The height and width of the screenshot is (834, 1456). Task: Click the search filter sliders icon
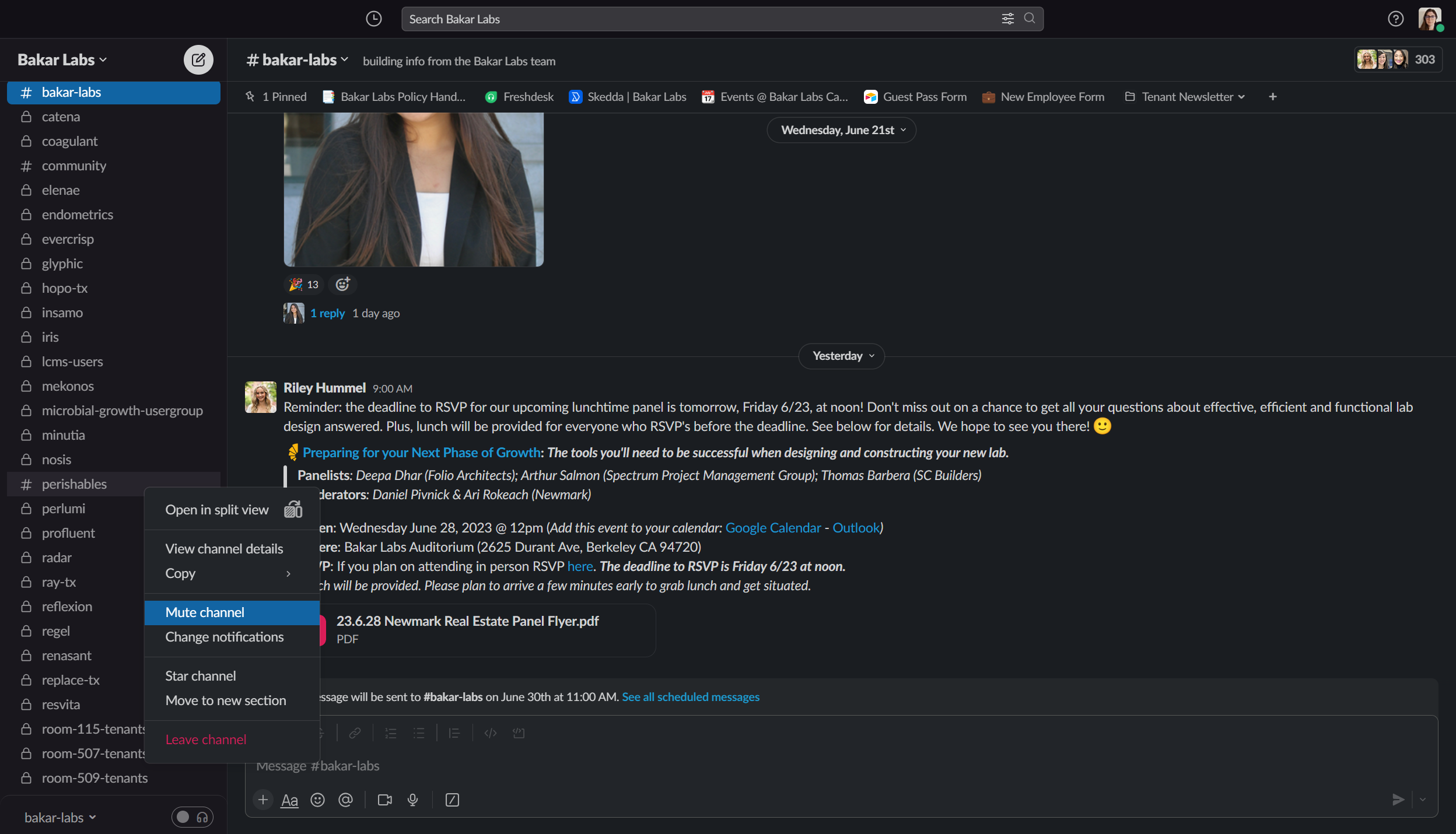point(1007,19)
